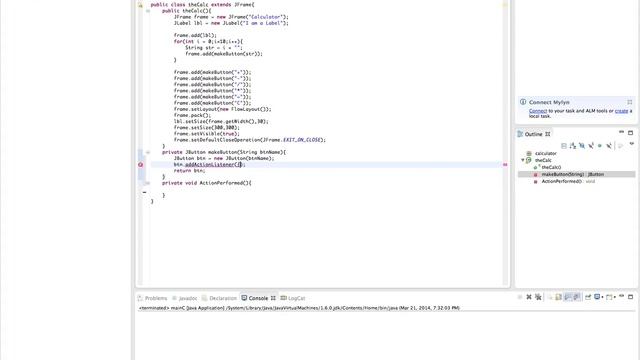The width and height of the screenshot is (640, 360).
Task: Click 'public class theCalc extends JFrame' line
Action: coord(202,5)
